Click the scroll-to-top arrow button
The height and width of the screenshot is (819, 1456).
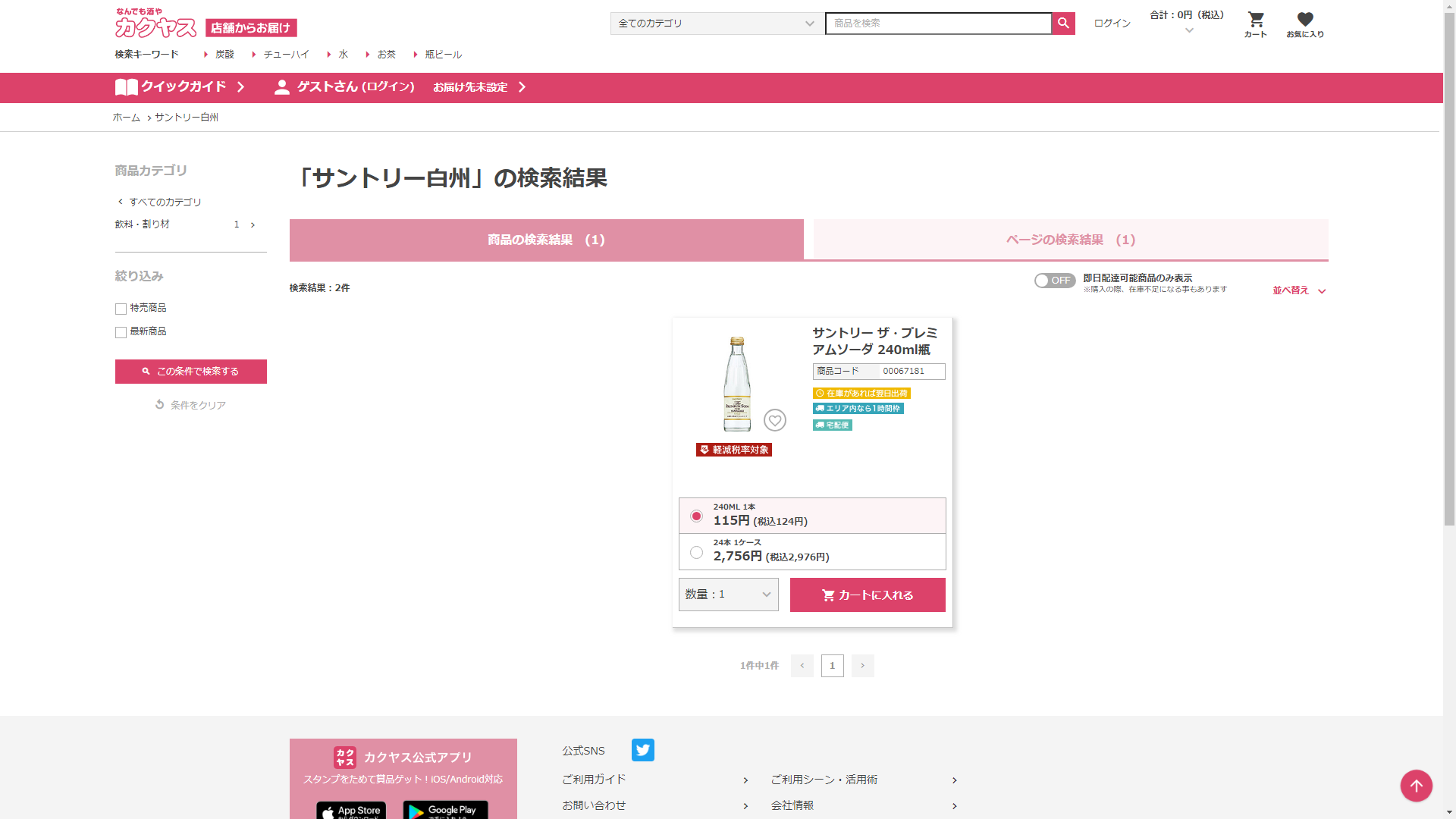click(1416, 786)
